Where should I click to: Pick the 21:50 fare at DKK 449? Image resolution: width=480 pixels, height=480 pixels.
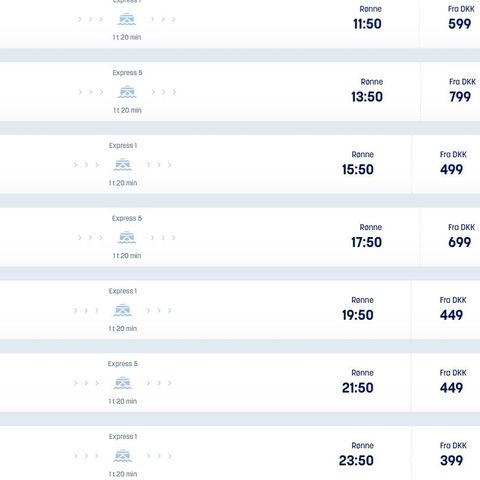click(x=453, y=381)
